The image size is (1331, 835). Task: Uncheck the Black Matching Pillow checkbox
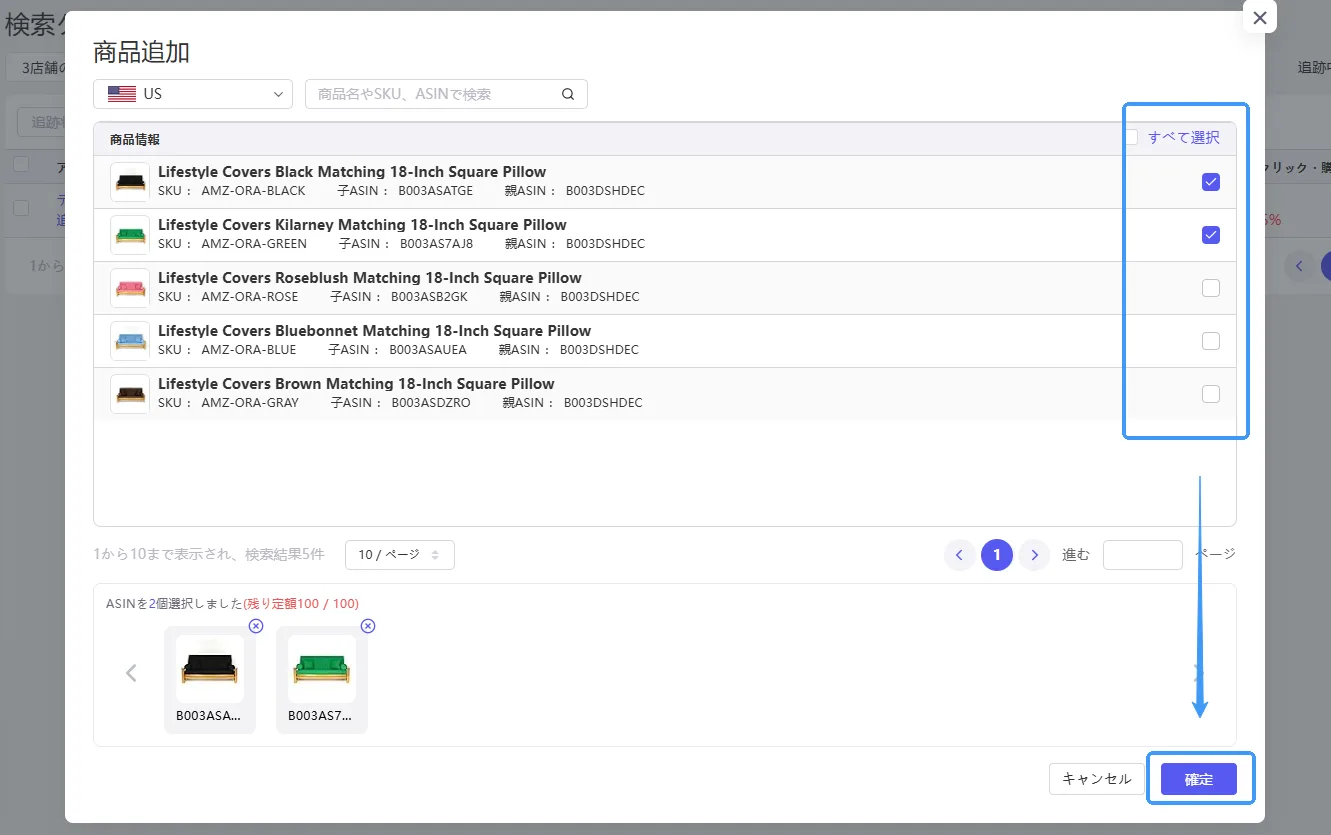(x=1211, y=182)
